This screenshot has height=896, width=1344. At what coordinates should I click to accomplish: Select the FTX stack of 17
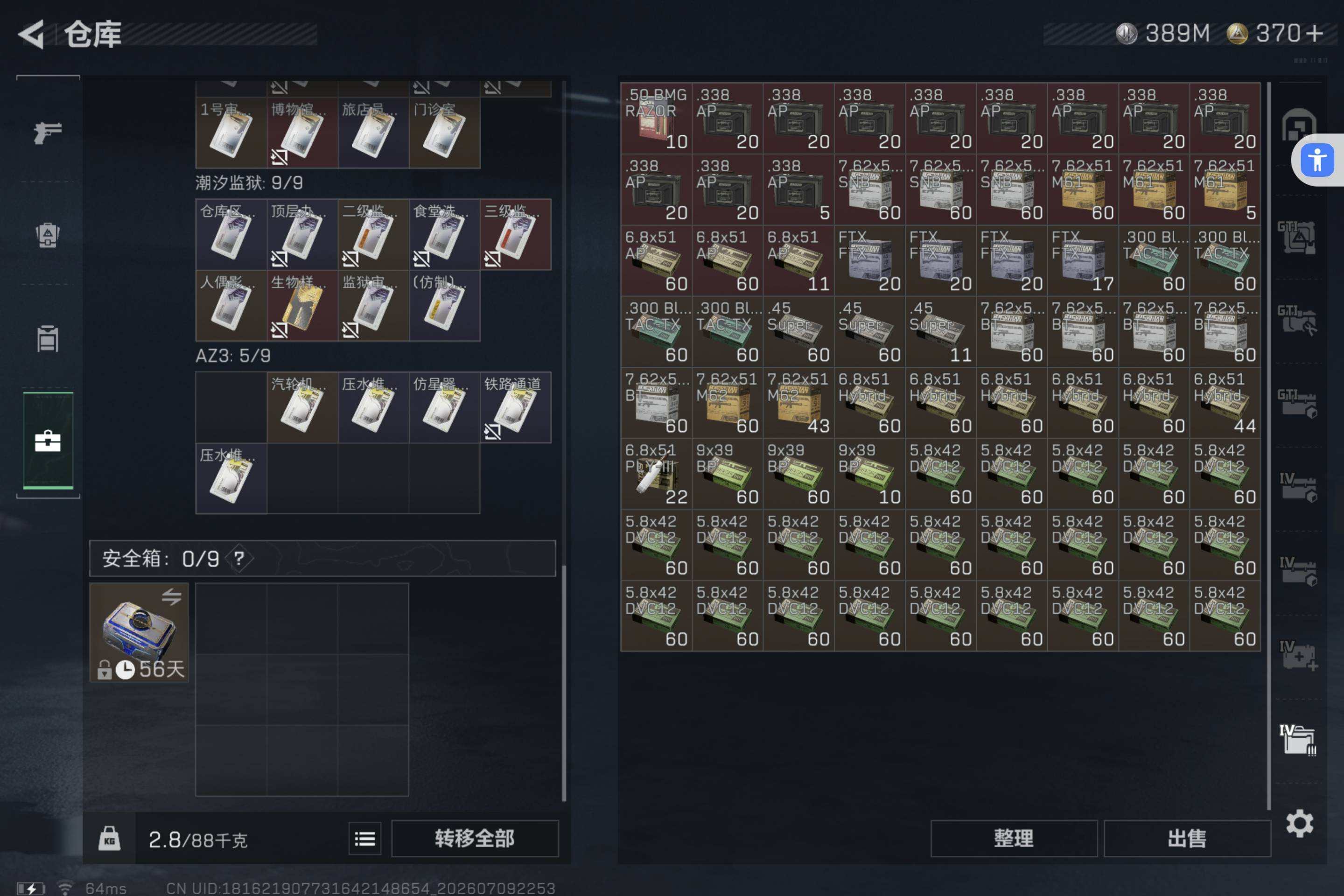click(1083, 260)
